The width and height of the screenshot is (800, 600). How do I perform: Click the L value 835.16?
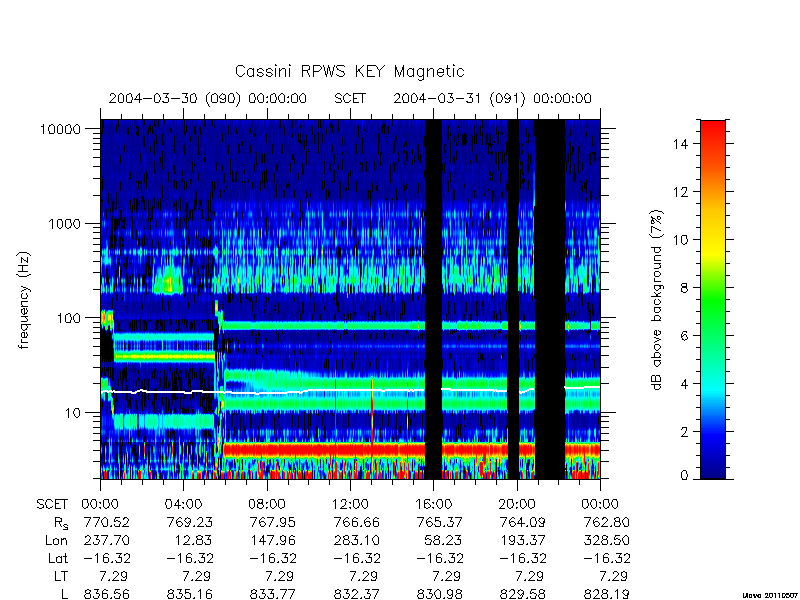tap(189, 594)
